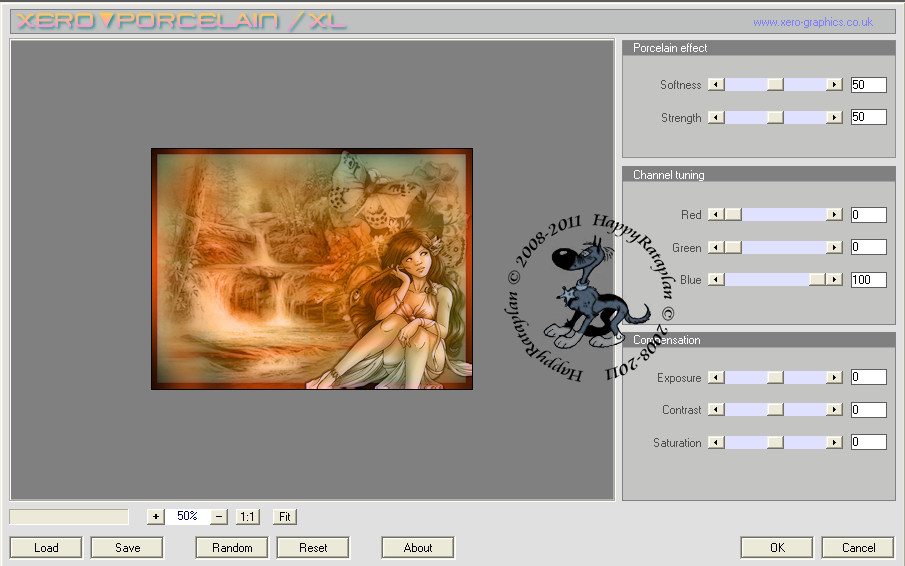
Task: Click the Strength slider thumb
Action: [x=775, y=117]
